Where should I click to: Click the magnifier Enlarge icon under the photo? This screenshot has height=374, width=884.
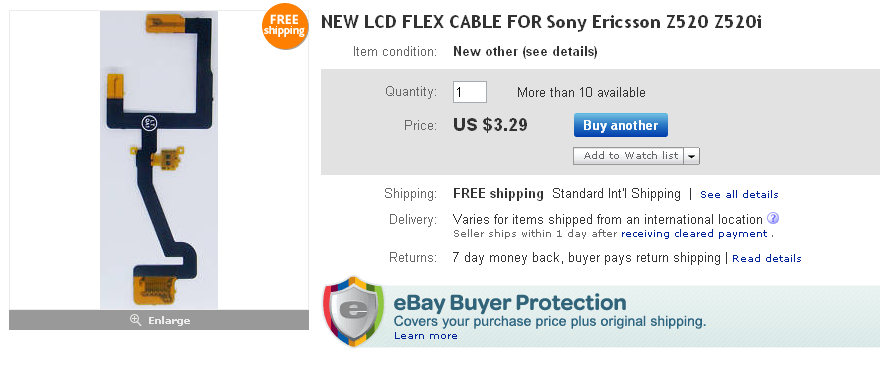[135, 320]
